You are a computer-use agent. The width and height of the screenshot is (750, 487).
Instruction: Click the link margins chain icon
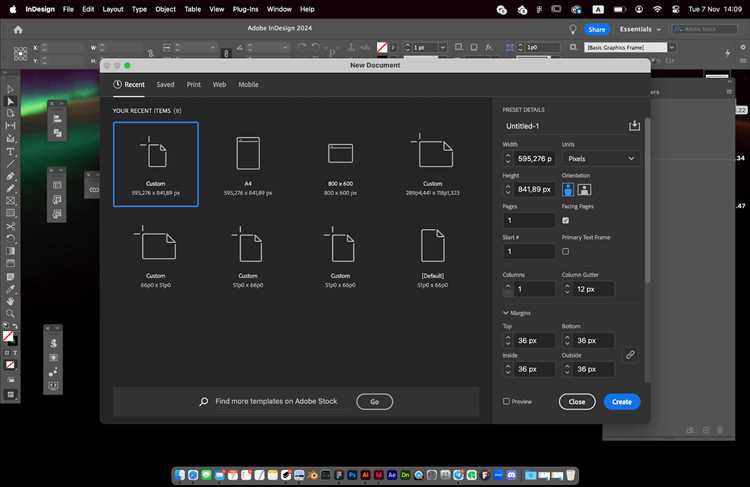click(629, 355)
